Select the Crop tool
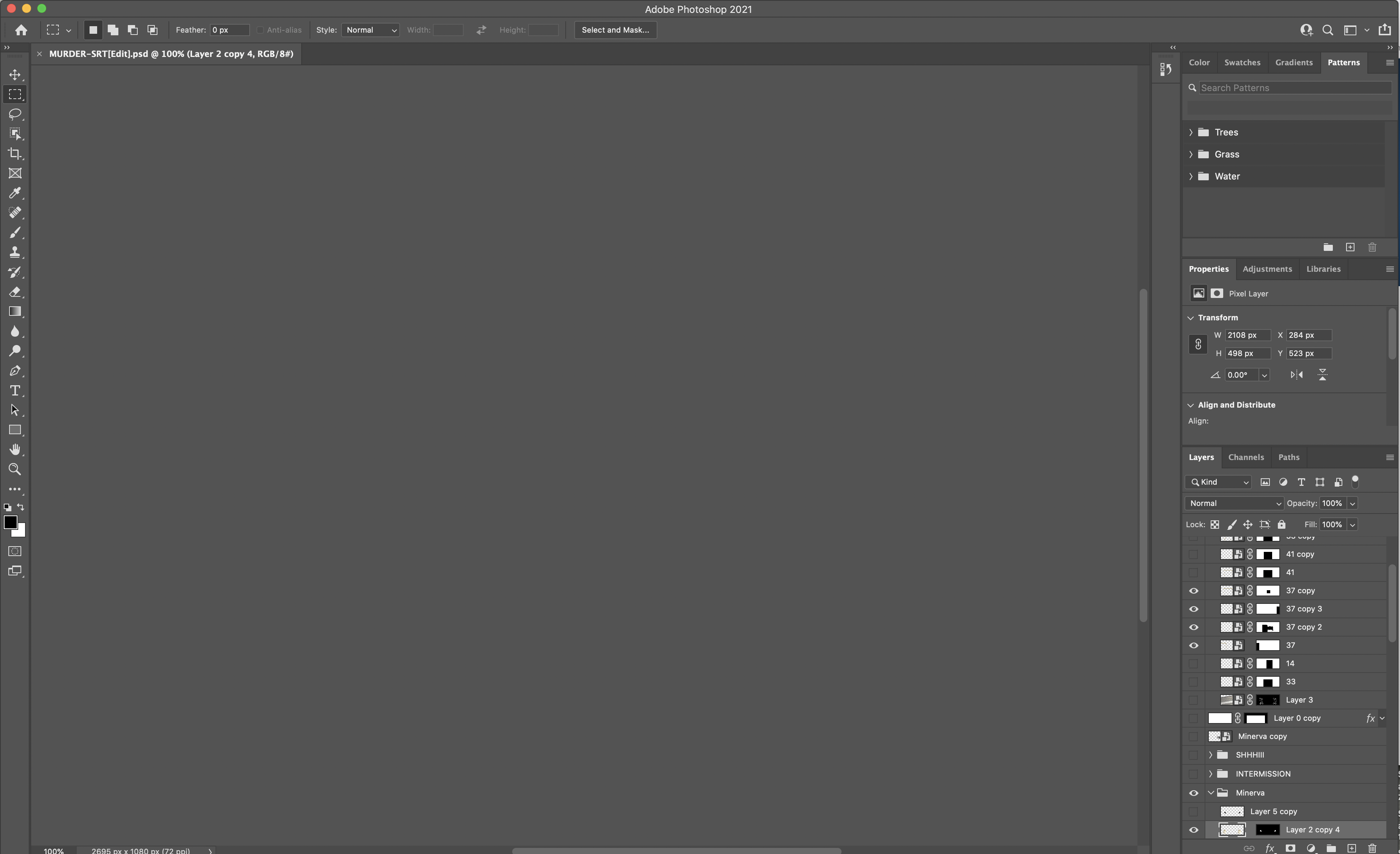 point(15,153)
